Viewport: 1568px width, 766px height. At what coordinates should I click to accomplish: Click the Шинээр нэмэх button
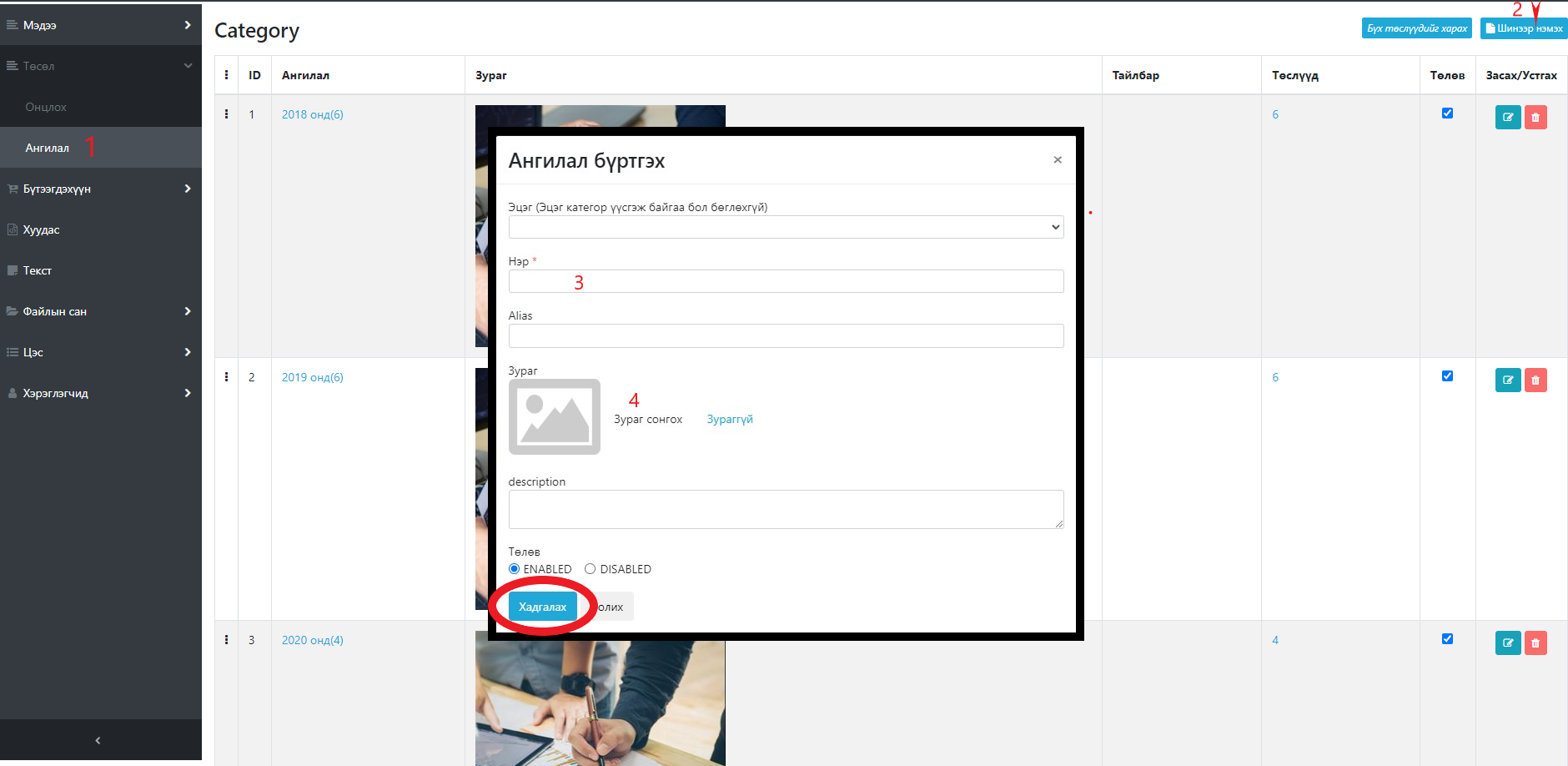1523,28
